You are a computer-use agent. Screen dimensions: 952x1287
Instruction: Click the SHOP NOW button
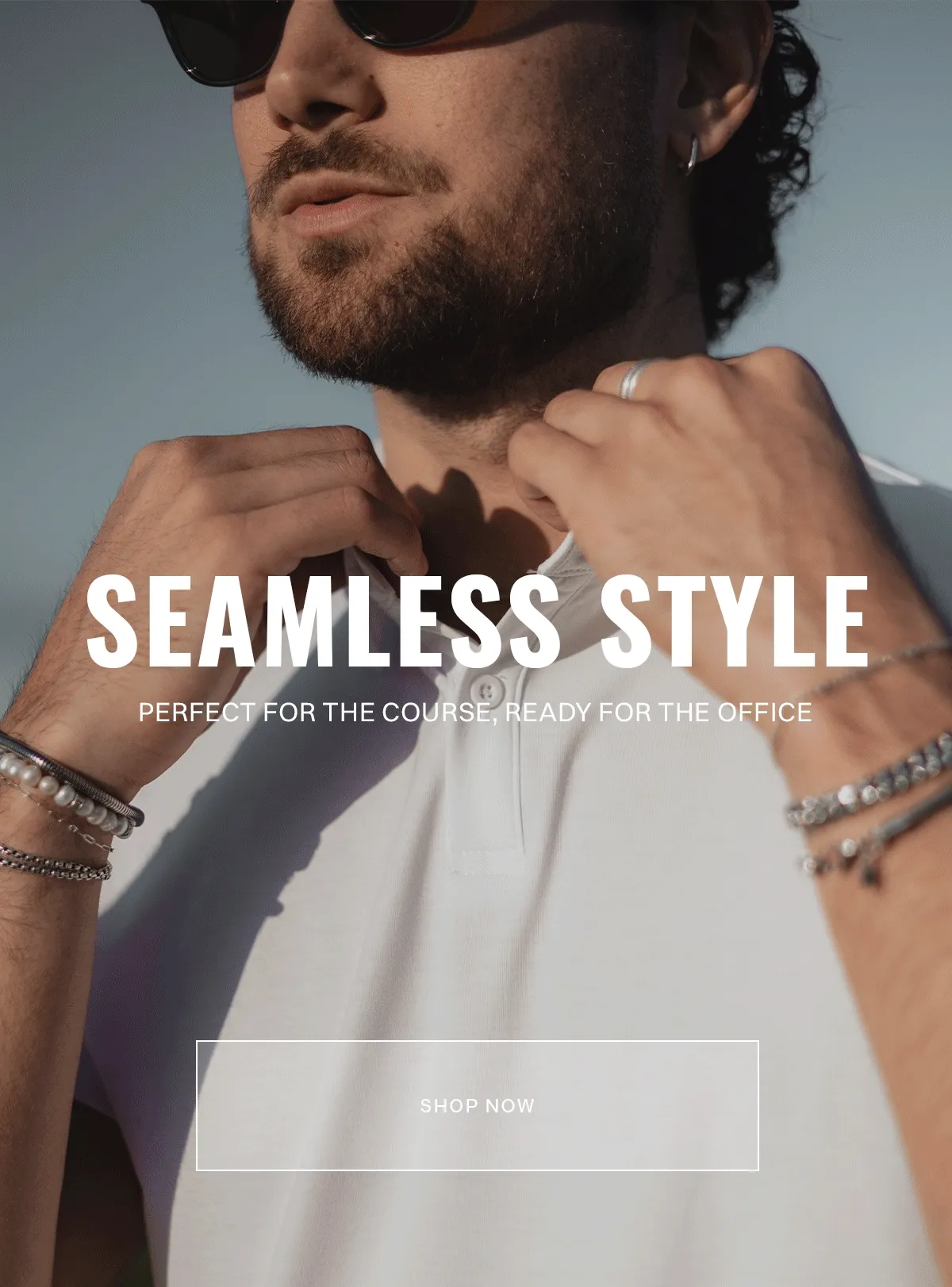477,1105
